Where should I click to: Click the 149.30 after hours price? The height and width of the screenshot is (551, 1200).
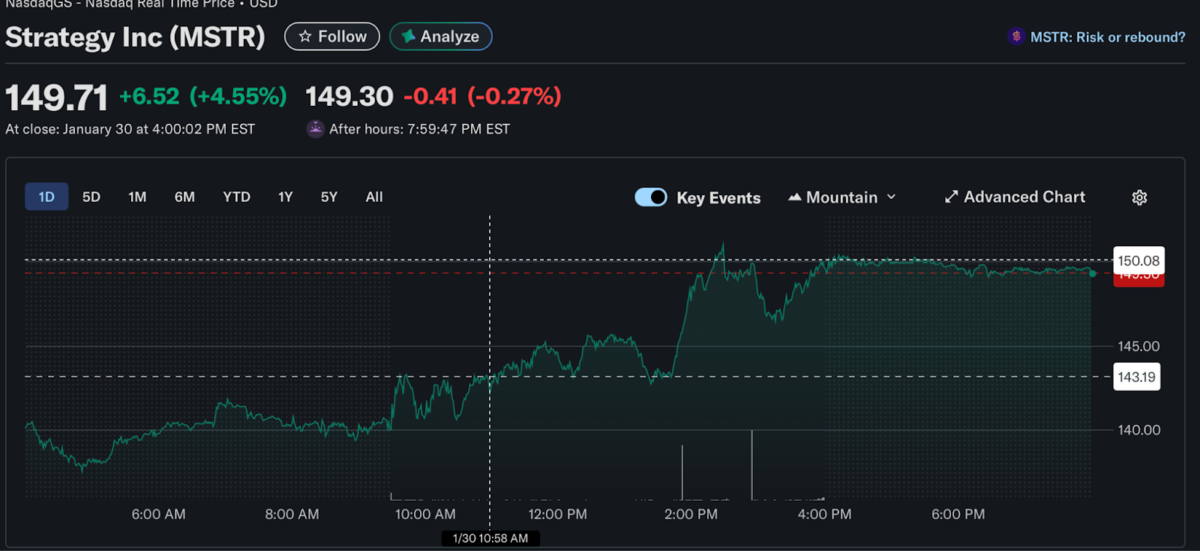click(348, 97)
